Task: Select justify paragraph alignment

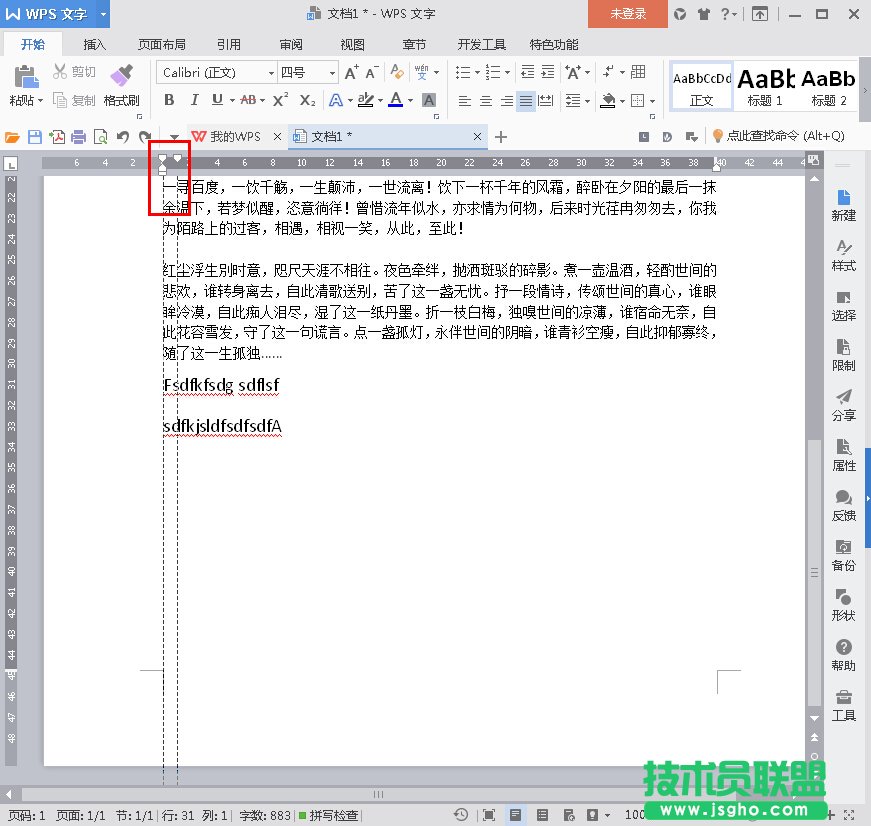Action: (x=526, y=101)
